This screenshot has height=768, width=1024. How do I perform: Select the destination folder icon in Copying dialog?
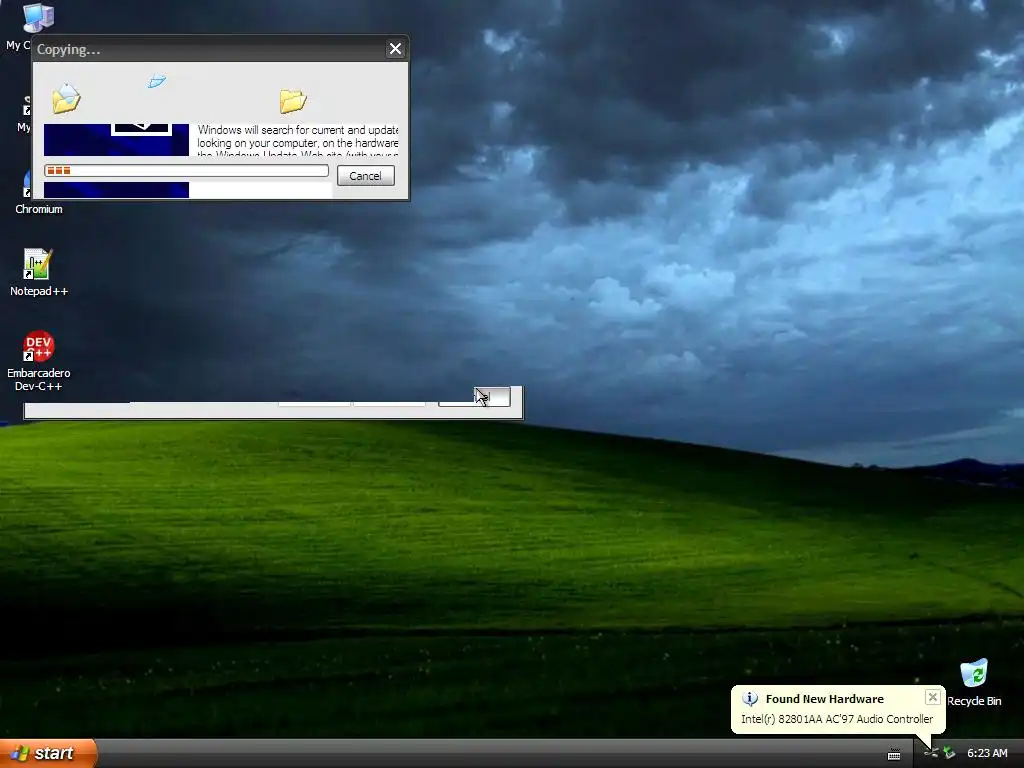click(293, 101)
